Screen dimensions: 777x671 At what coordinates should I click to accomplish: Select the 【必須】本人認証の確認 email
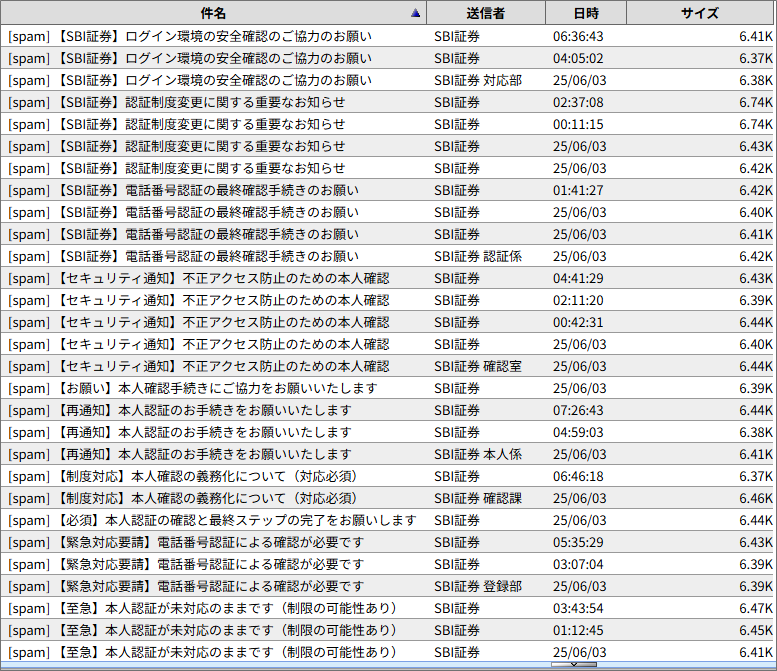point(387,520)
